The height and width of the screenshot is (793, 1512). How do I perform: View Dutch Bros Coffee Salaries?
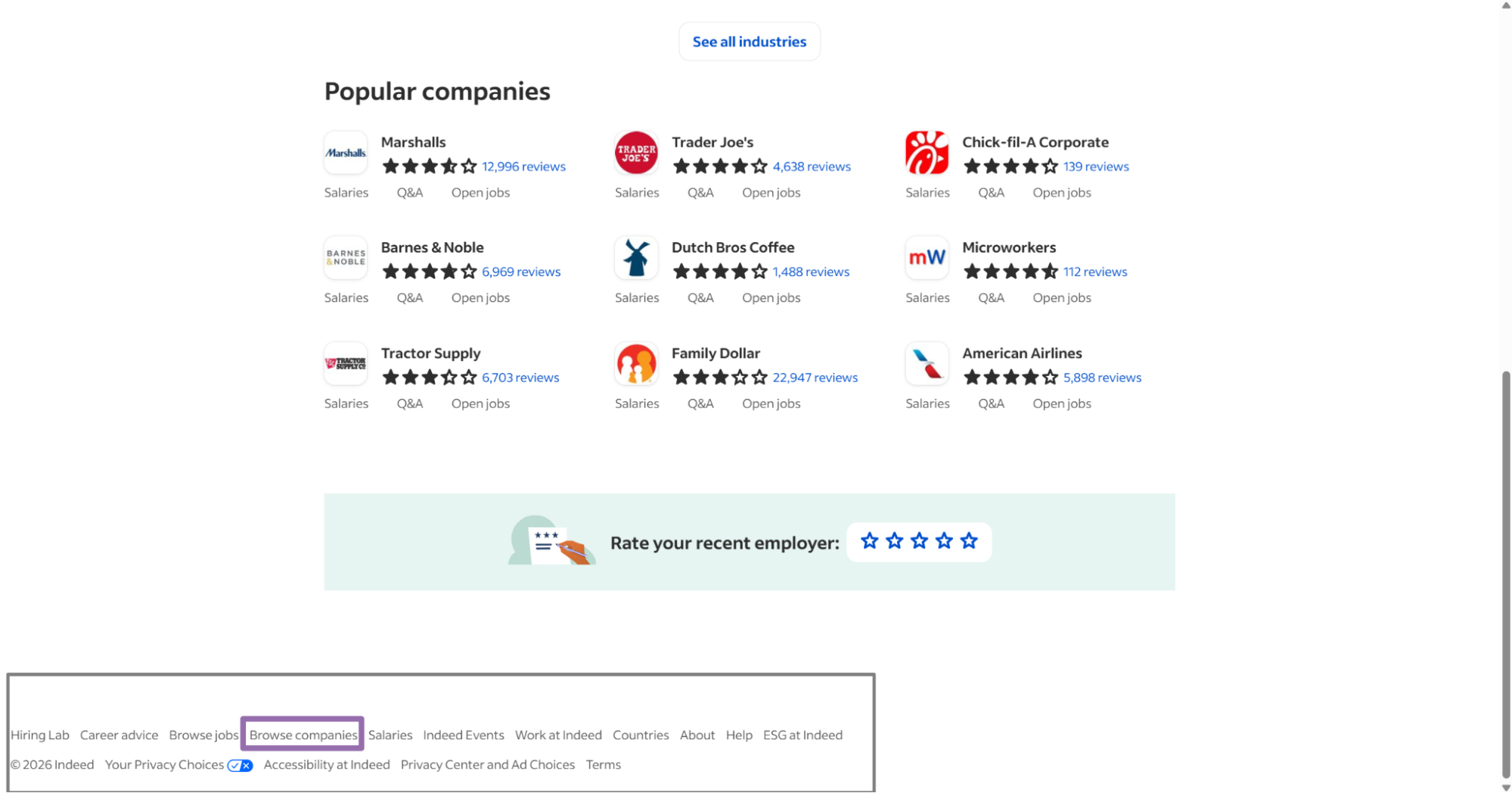637,298
